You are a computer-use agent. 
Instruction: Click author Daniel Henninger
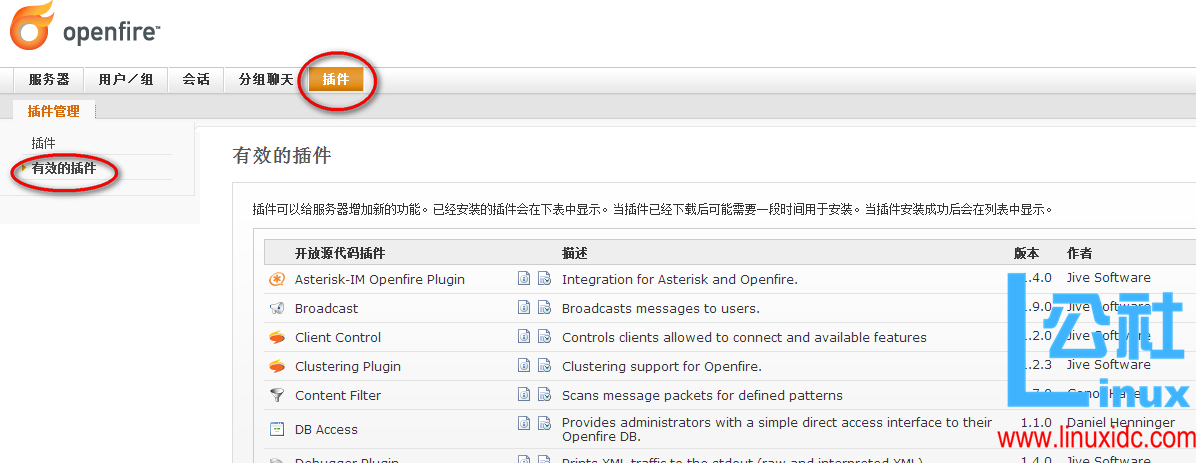coord(1120,422)
